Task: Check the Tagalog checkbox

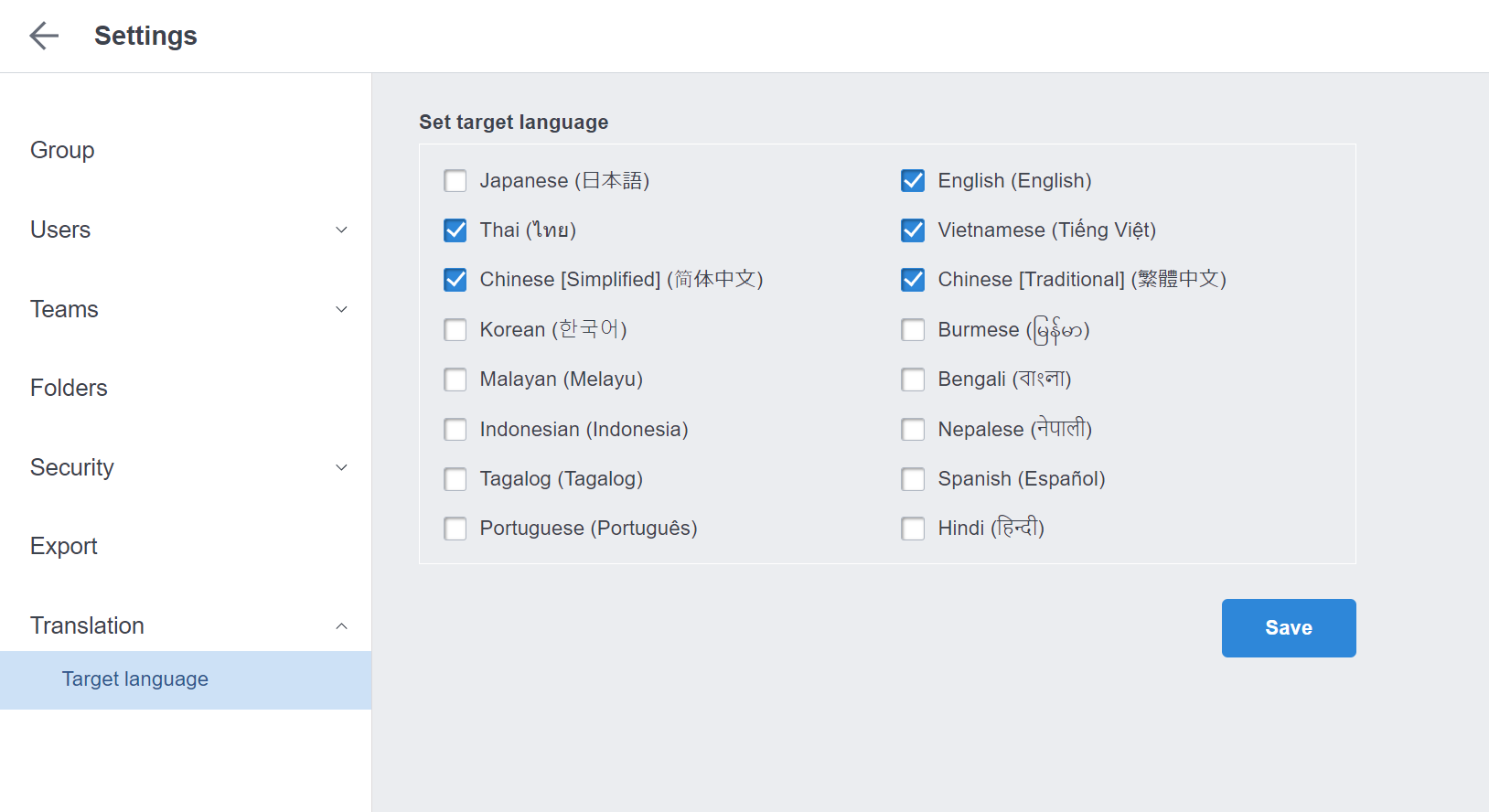Action: coord(455,479)
